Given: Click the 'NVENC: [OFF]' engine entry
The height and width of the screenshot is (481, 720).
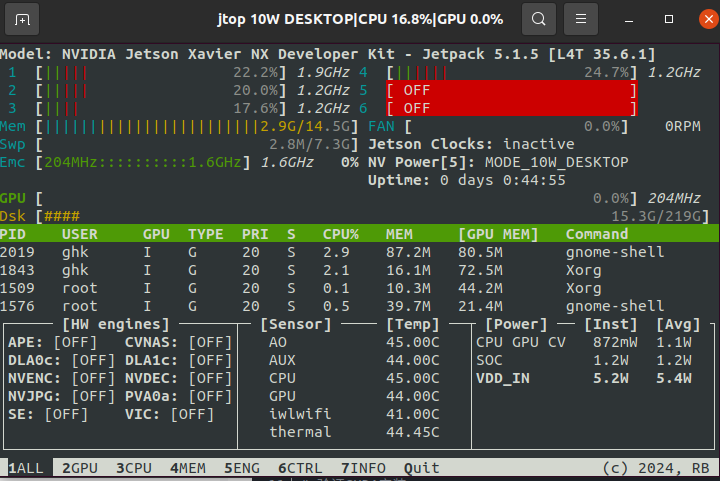Looking at the screenshot, I should coord(62,378).
